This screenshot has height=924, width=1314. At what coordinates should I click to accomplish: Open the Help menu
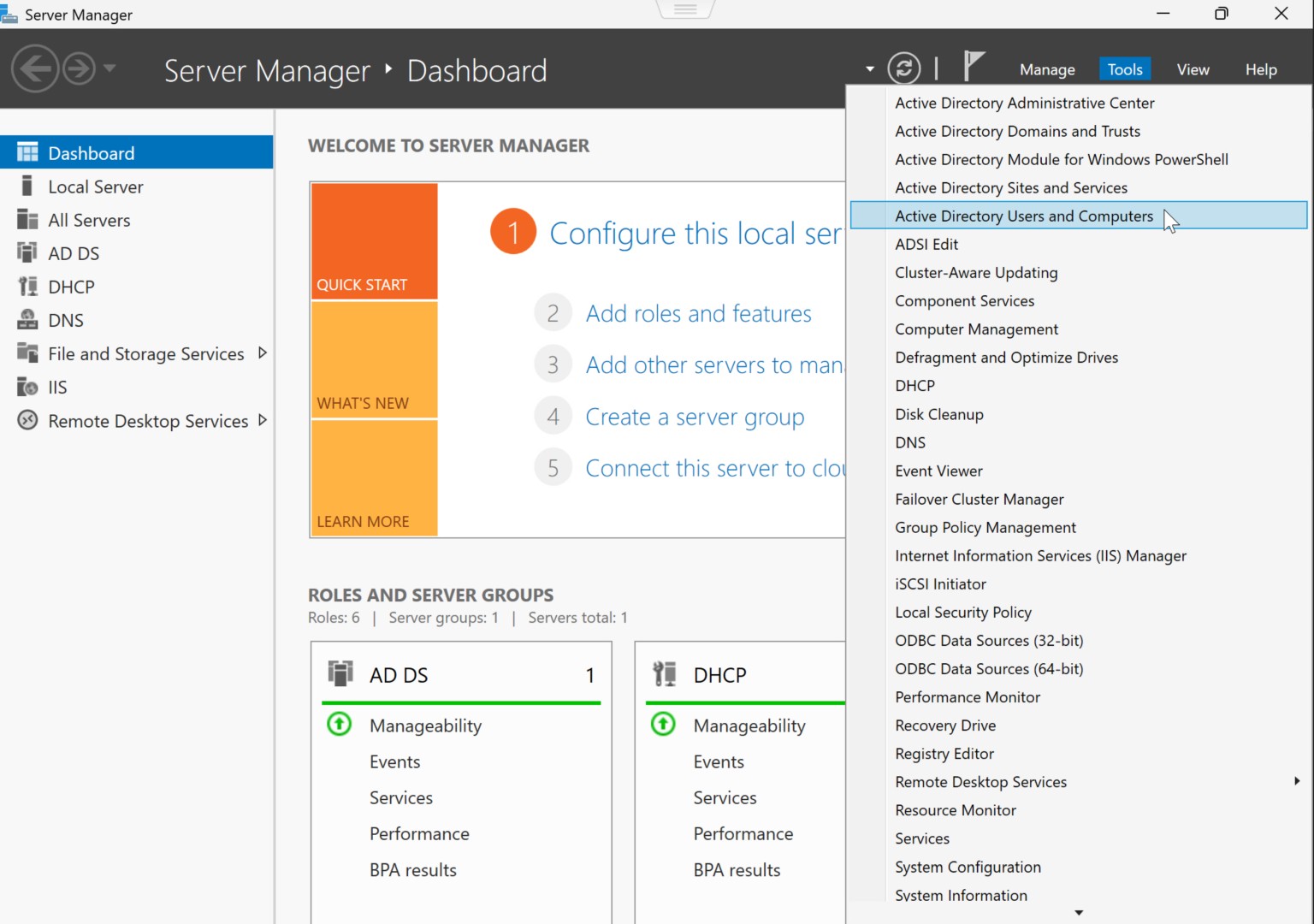pos(1261,69)
